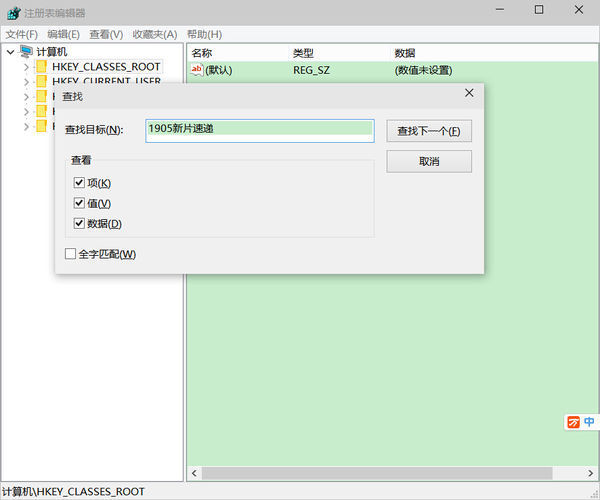Click the (数值未设置) data cell

pyautogui.click(x=424, y=70)
